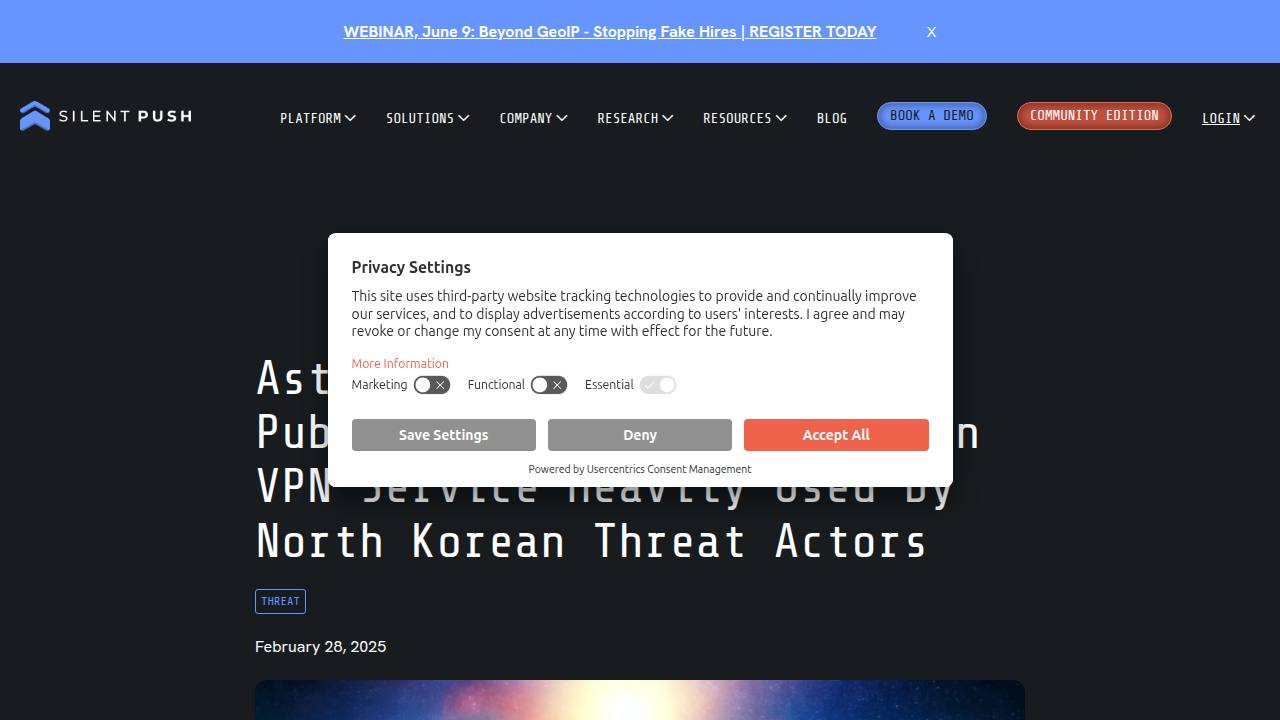
Task: Click the Book a Demo button
Action: coord(932,116)
